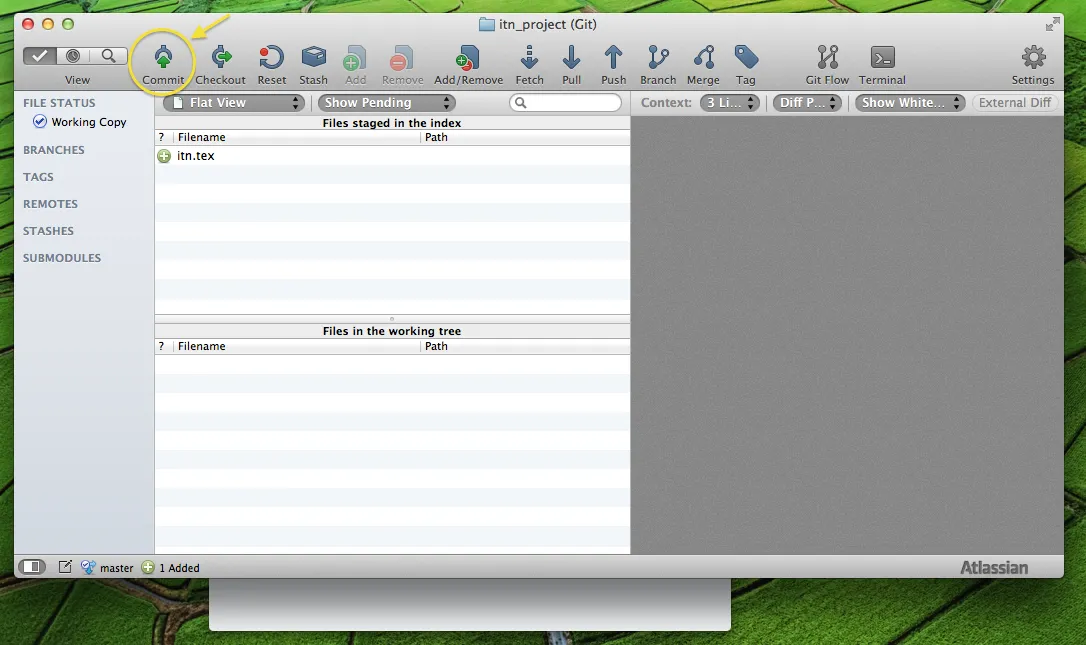This screenshot has width=1086, height=645.
Task: Switch to the Log clock view
Action: 74,56
